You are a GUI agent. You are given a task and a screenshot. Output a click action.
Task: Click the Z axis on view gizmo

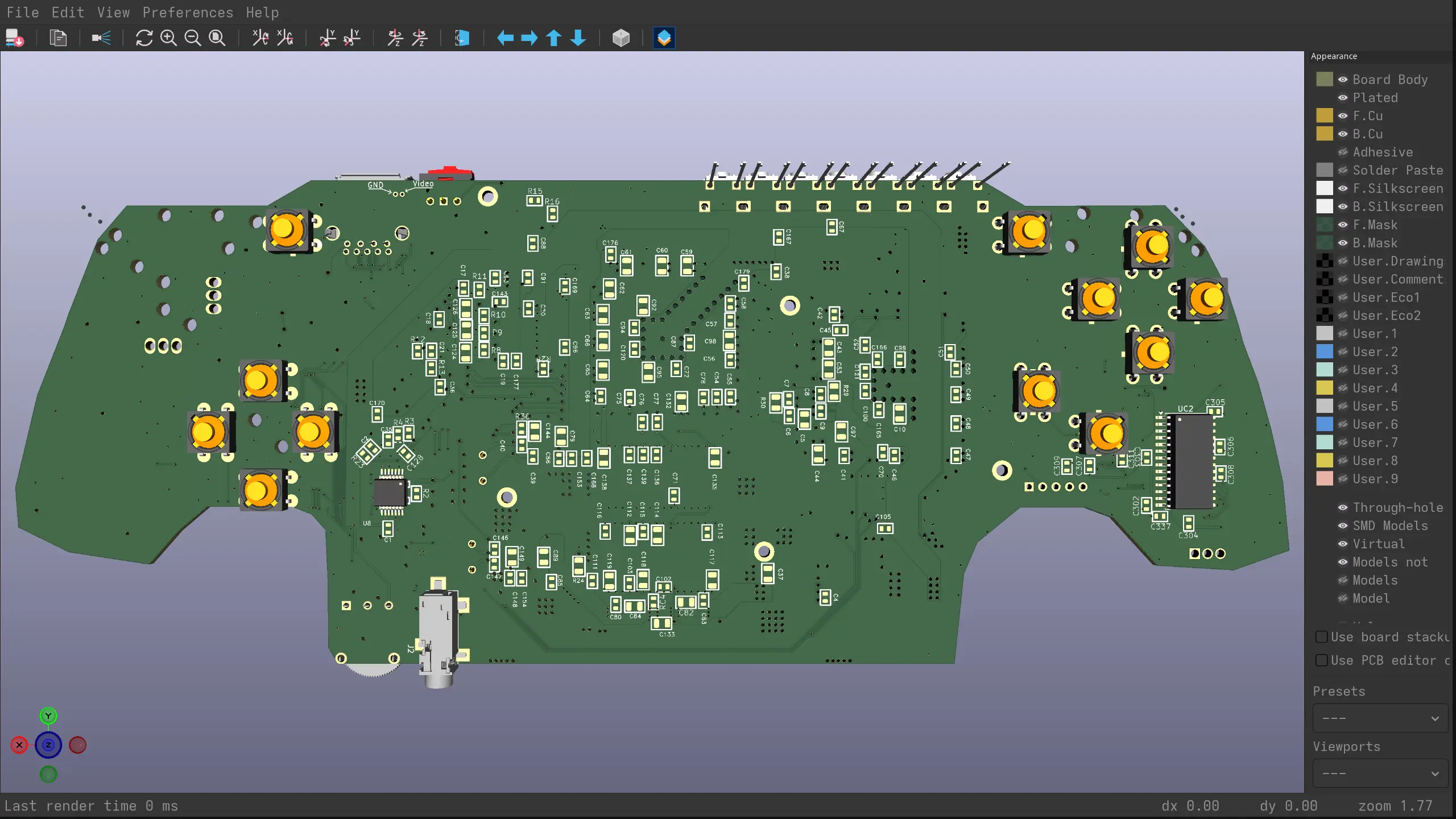click(x=48, y=744)
